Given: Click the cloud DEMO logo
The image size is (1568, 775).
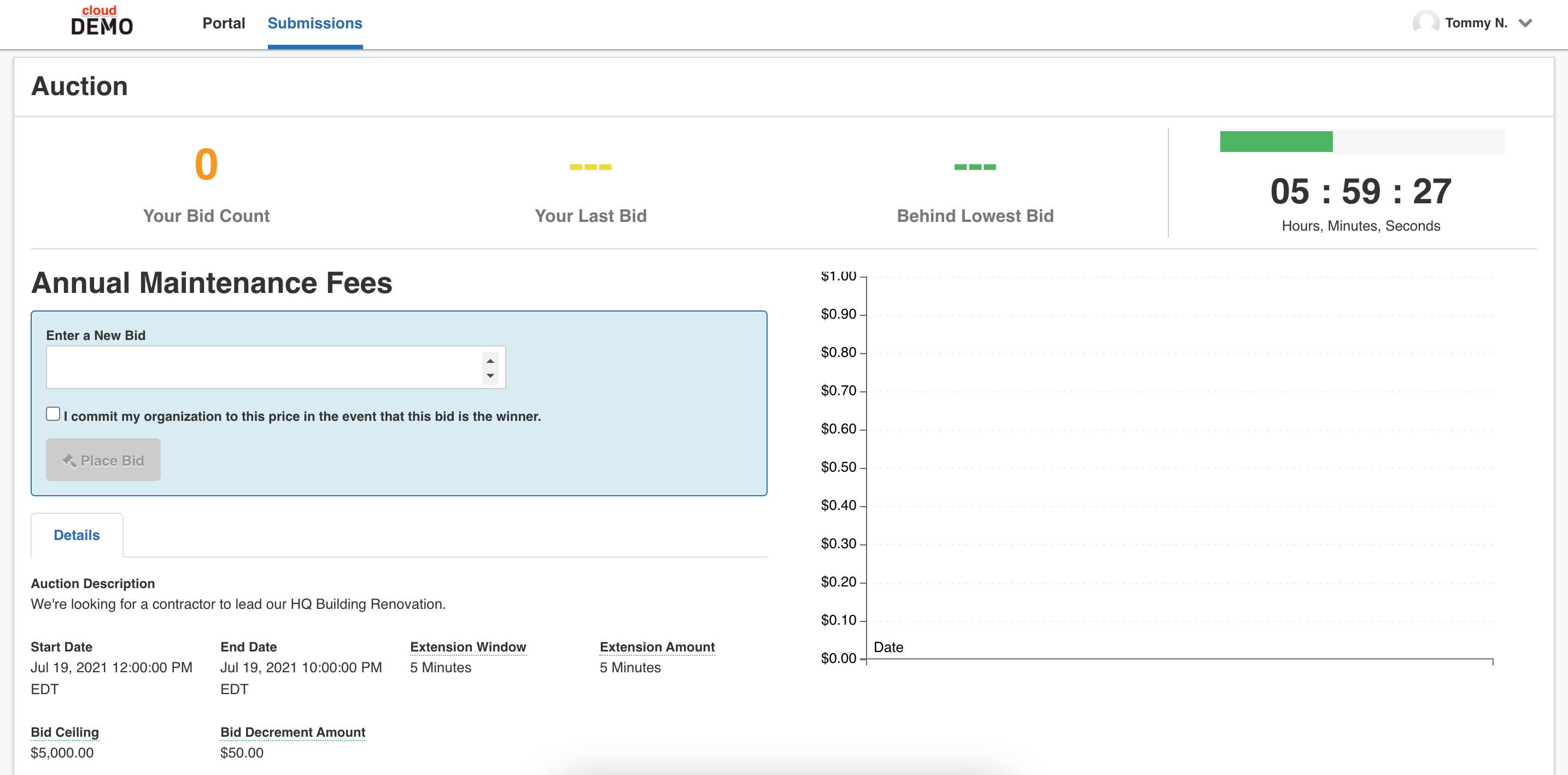Looking at the screenshot, I should click(x=102, y=21).
